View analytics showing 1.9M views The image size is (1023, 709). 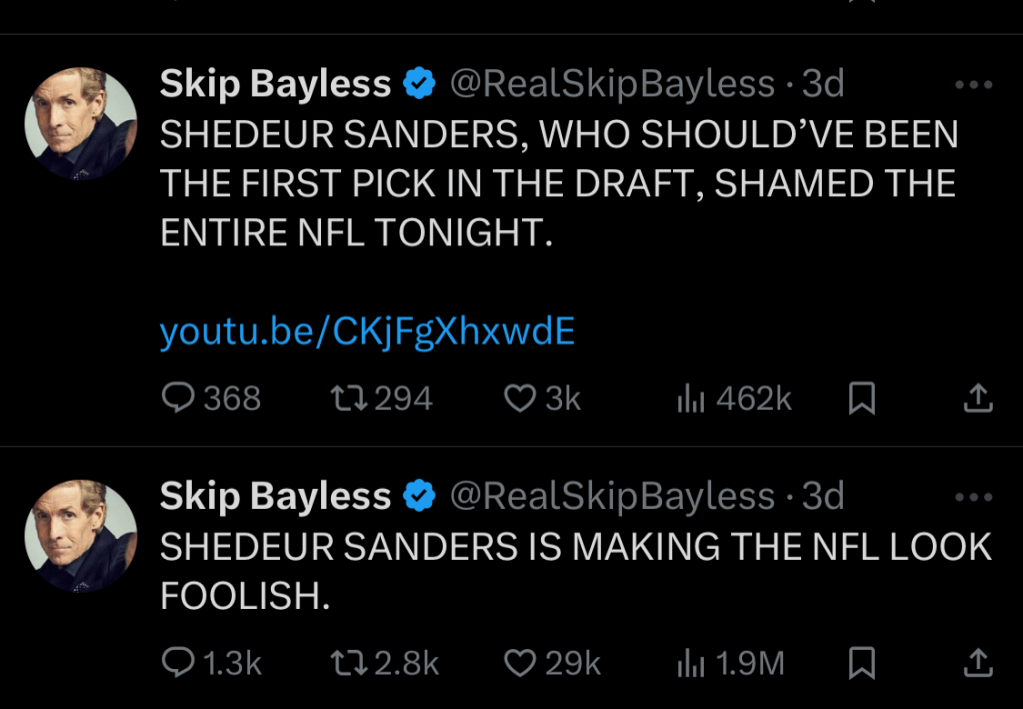click(x=692, y=662)
